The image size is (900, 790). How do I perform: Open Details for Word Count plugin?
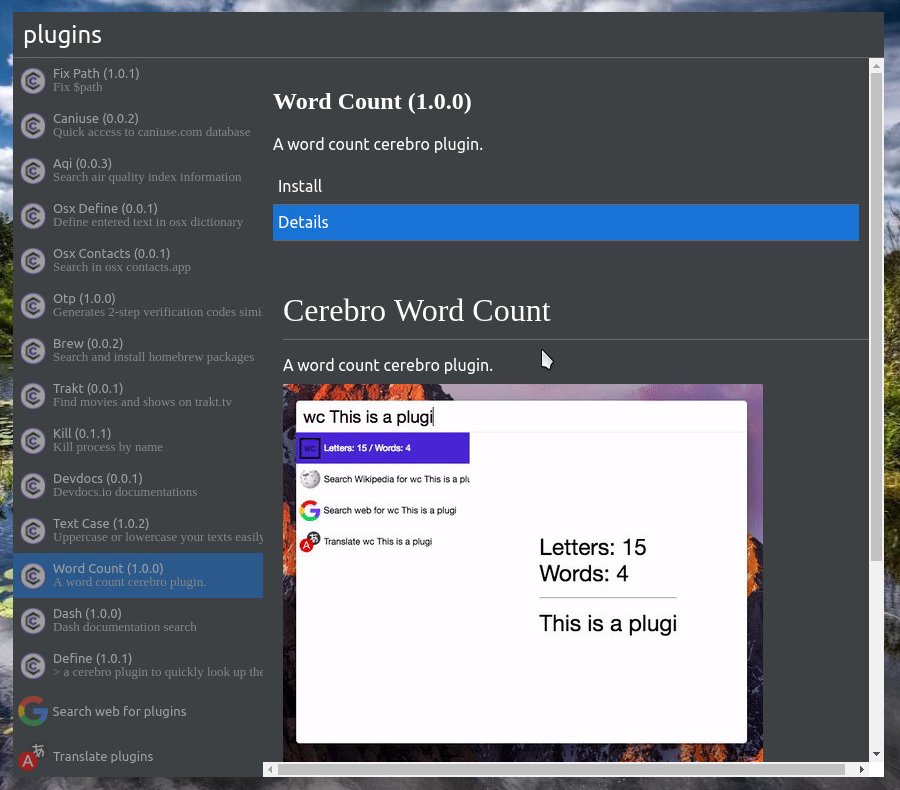pos(565,222)
